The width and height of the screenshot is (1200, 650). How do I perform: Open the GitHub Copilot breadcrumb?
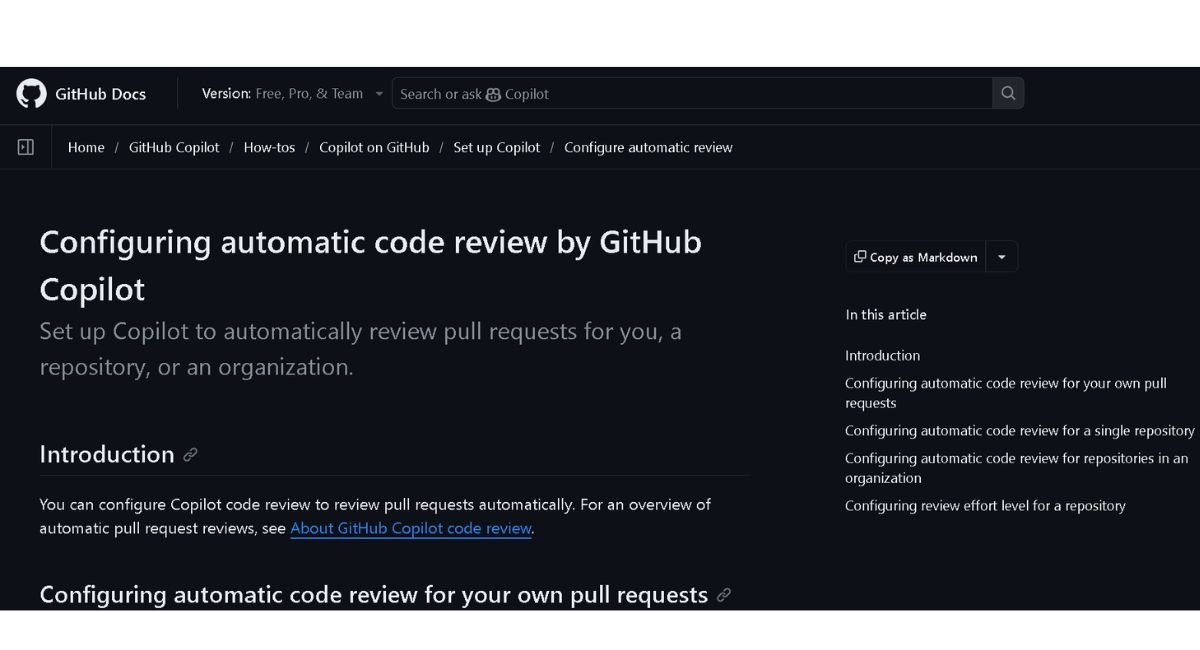tap(174, 147)
